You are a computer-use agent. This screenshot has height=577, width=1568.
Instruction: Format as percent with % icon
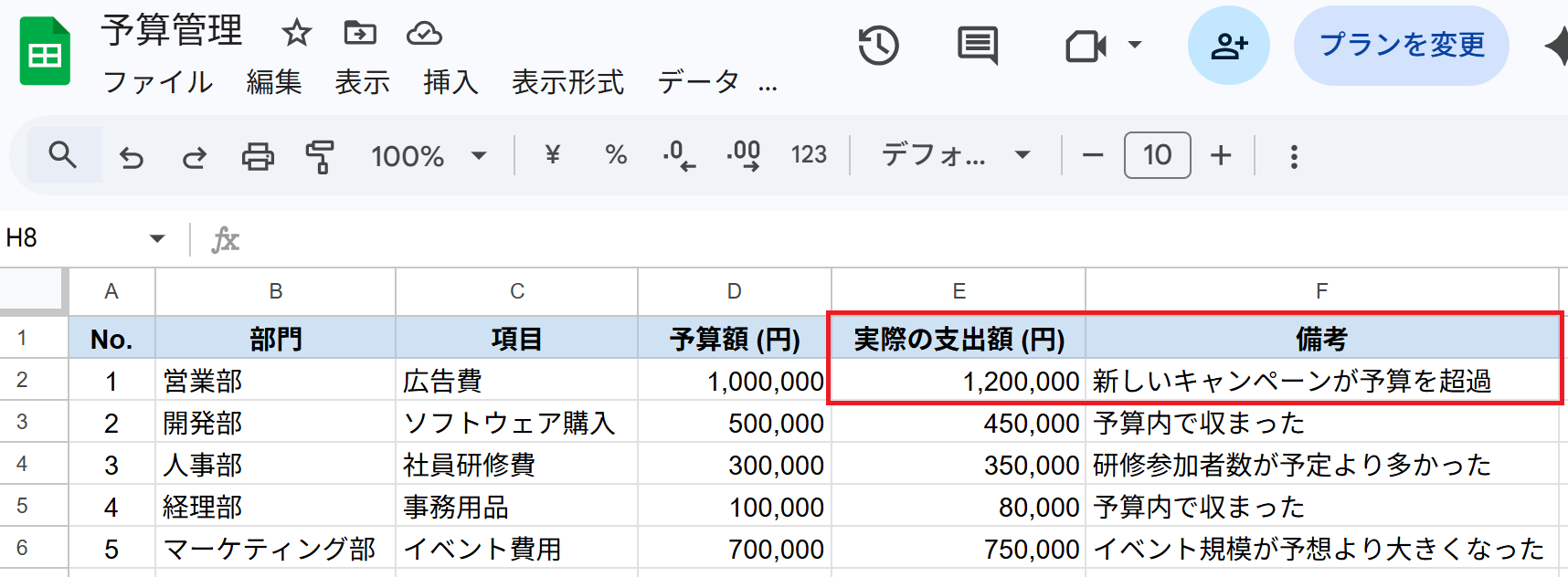[616, 155]
